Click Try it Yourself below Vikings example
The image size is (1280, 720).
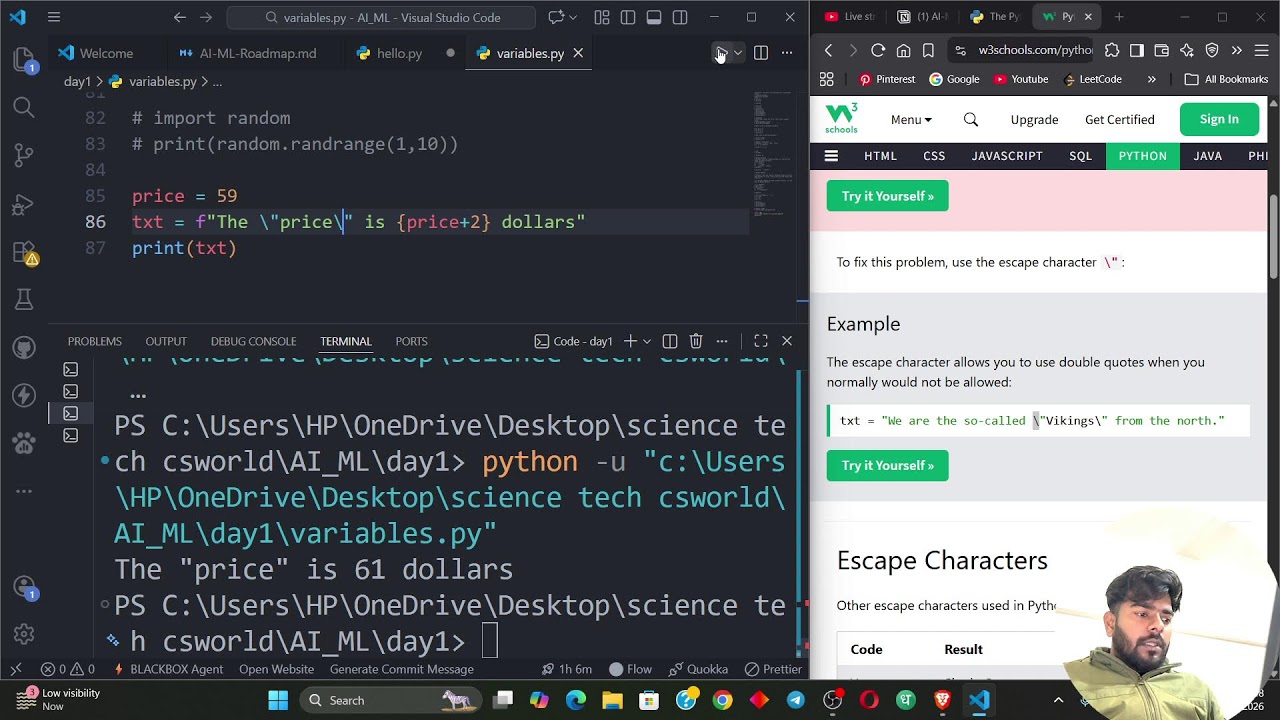coord(888,465)
